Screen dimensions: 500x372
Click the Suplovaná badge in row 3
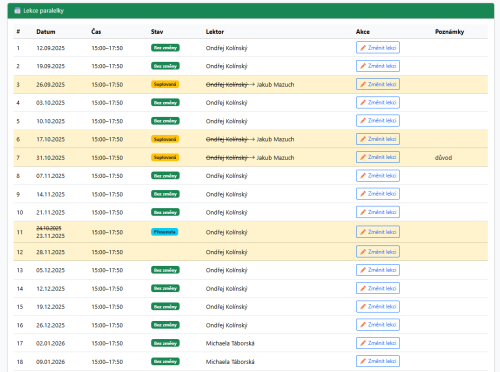165,84
